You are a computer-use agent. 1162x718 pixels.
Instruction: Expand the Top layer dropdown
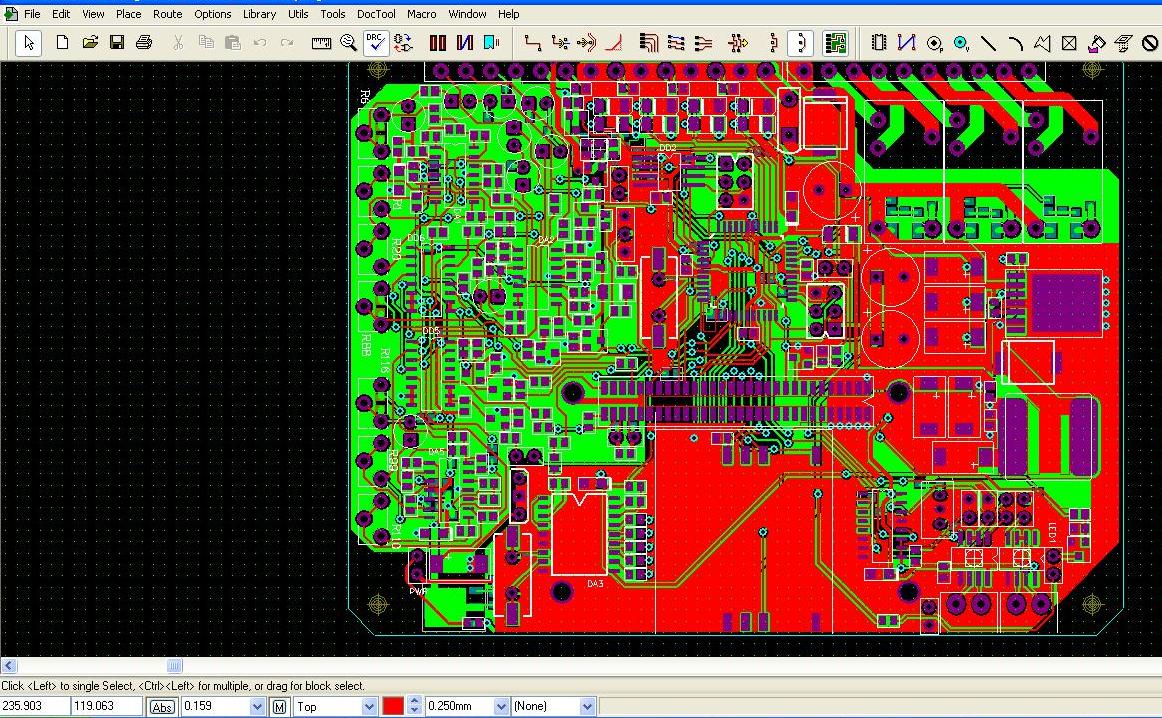369,707
